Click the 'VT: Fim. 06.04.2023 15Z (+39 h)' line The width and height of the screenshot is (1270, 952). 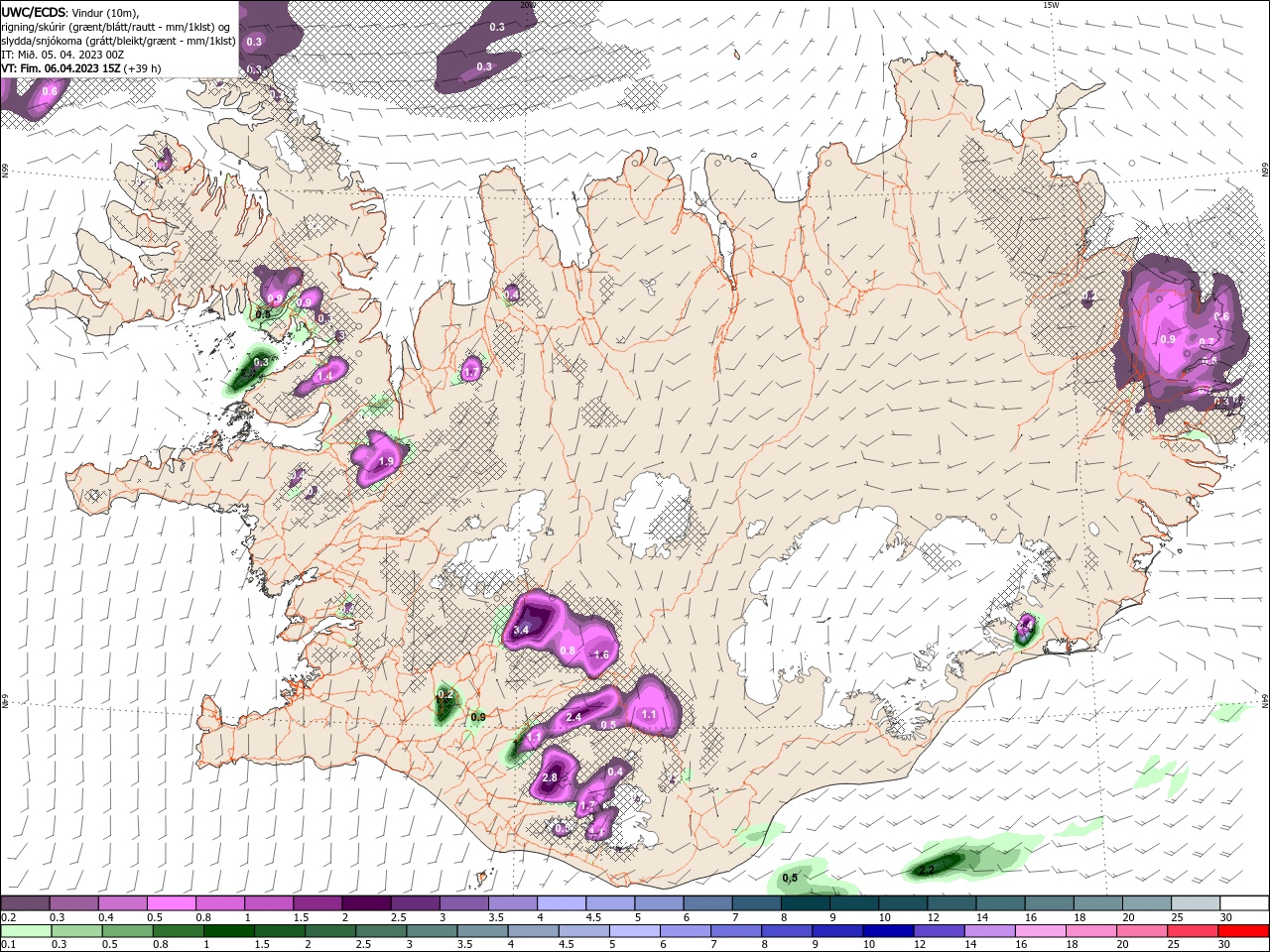(81, 68)
